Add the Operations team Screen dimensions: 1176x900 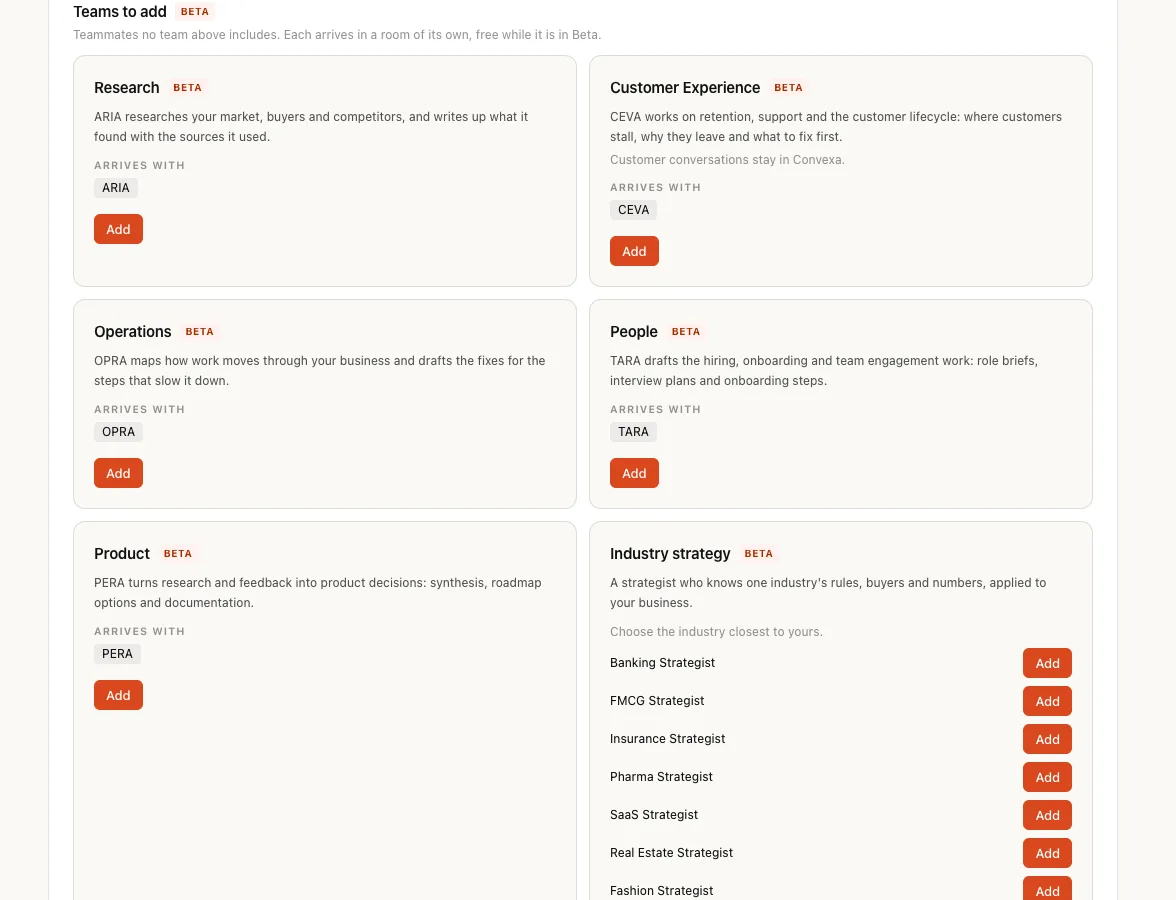tap(118, 473)
